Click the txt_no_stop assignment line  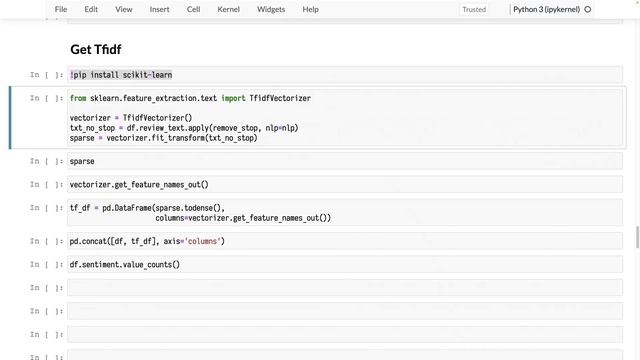tap(184, 128)
